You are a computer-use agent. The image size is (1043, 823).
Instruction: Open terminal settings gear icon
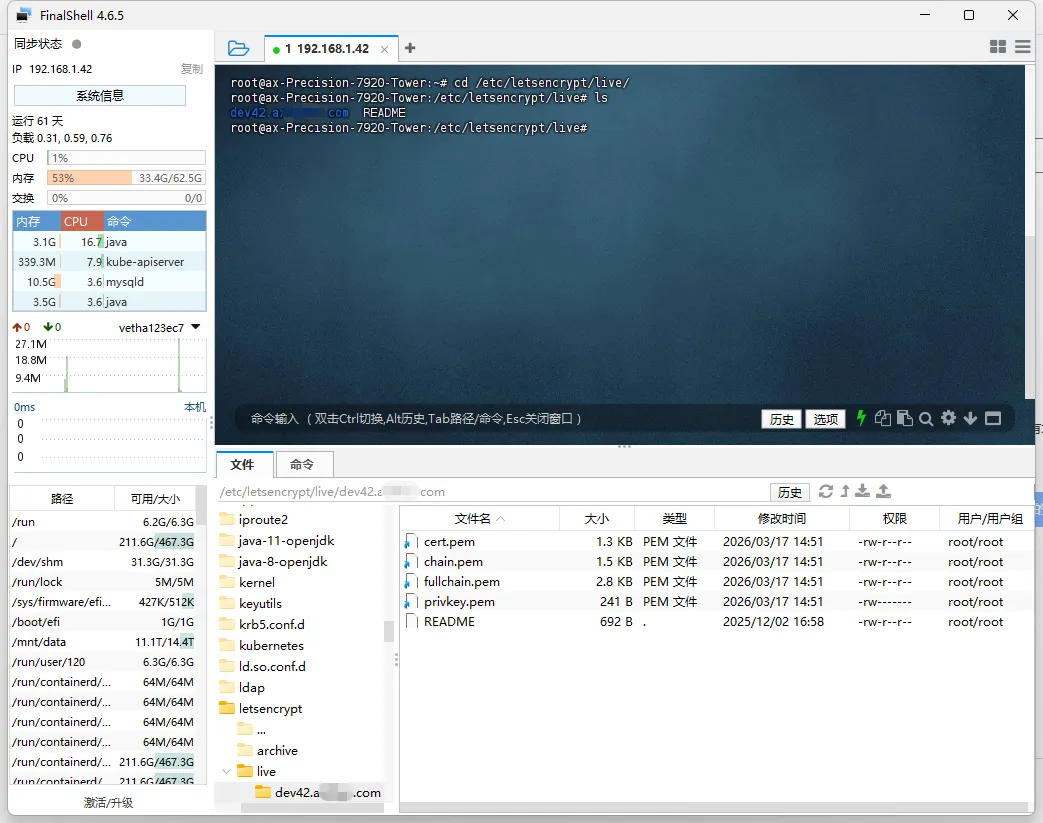(x=949, y=418)
